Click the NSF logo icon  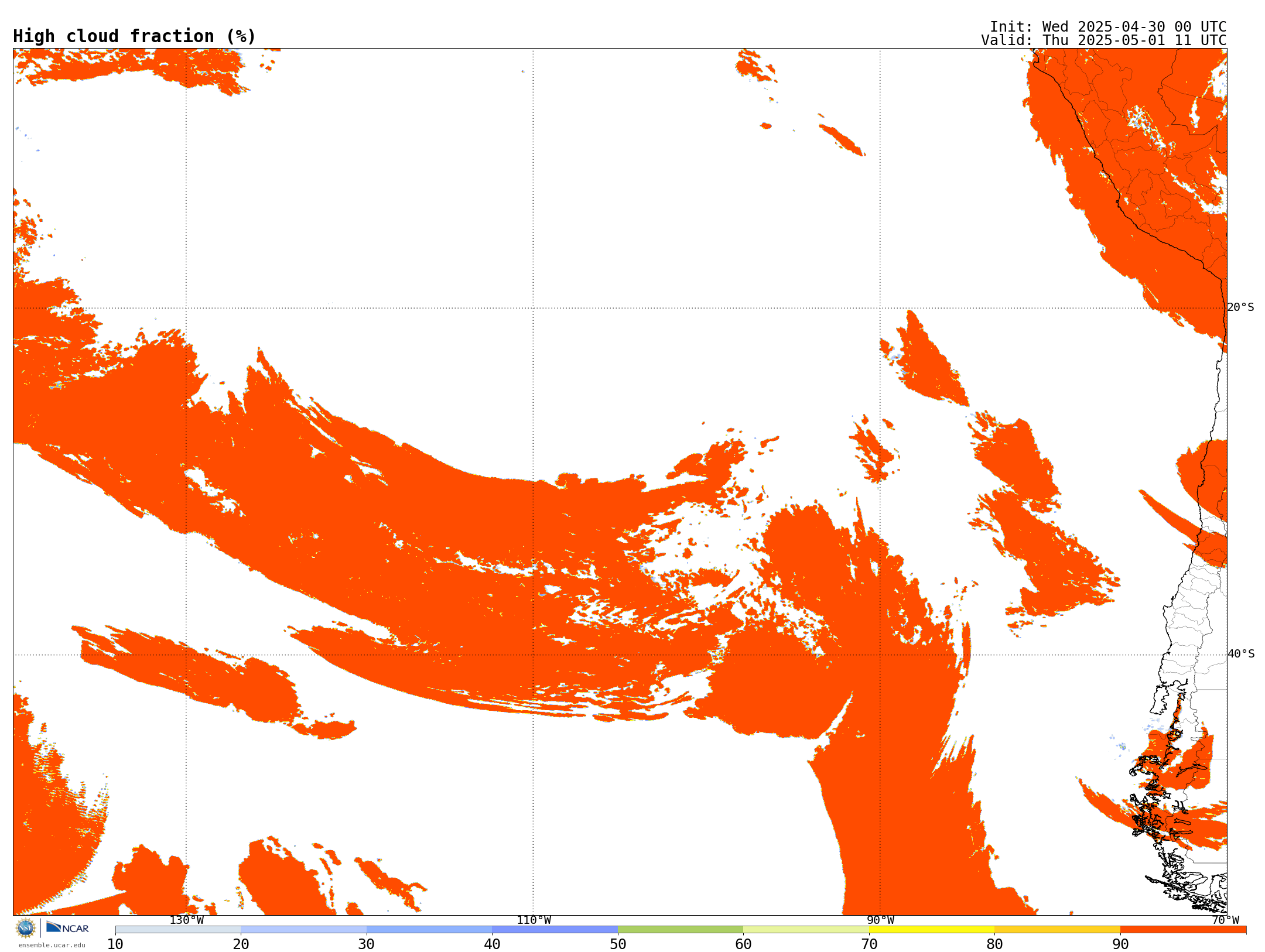26,928
